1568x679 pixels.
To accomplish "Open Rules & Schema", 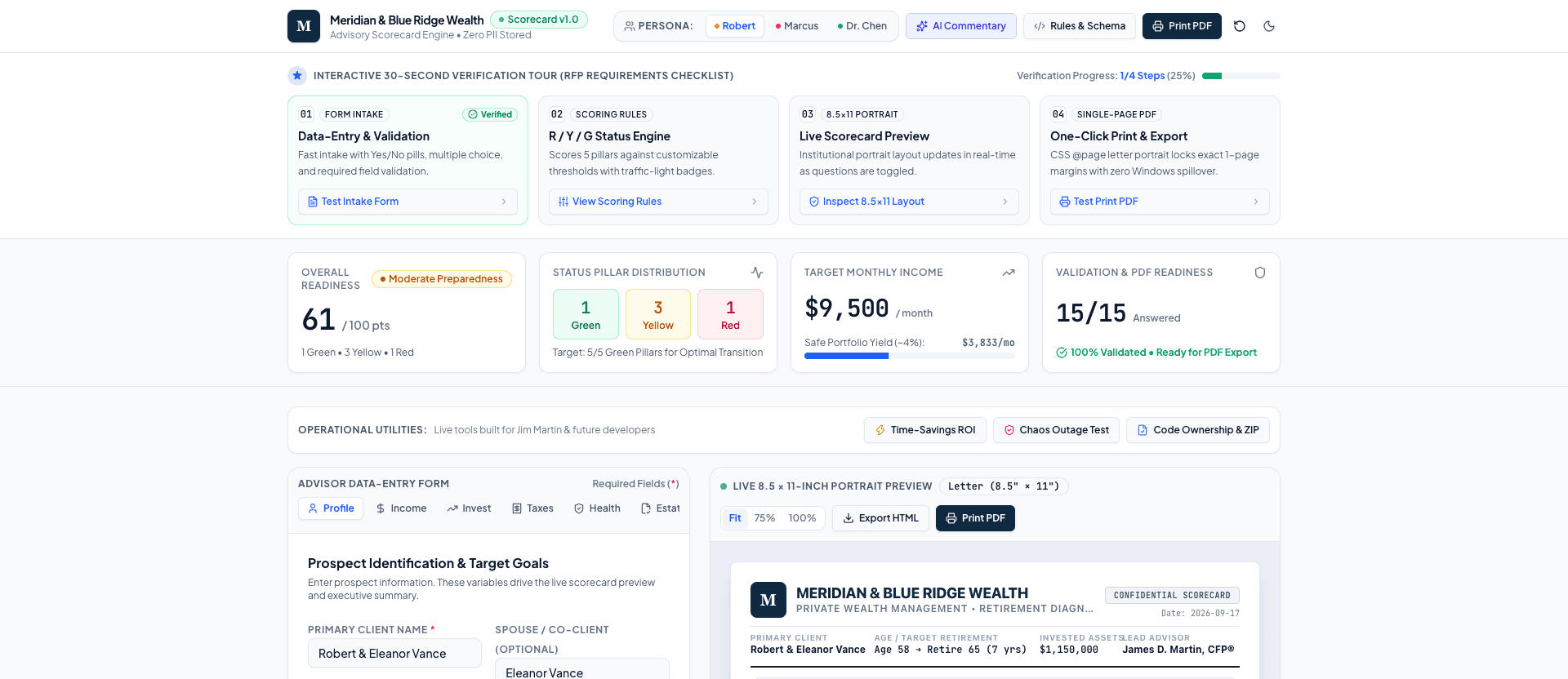I will [1080, 26].
